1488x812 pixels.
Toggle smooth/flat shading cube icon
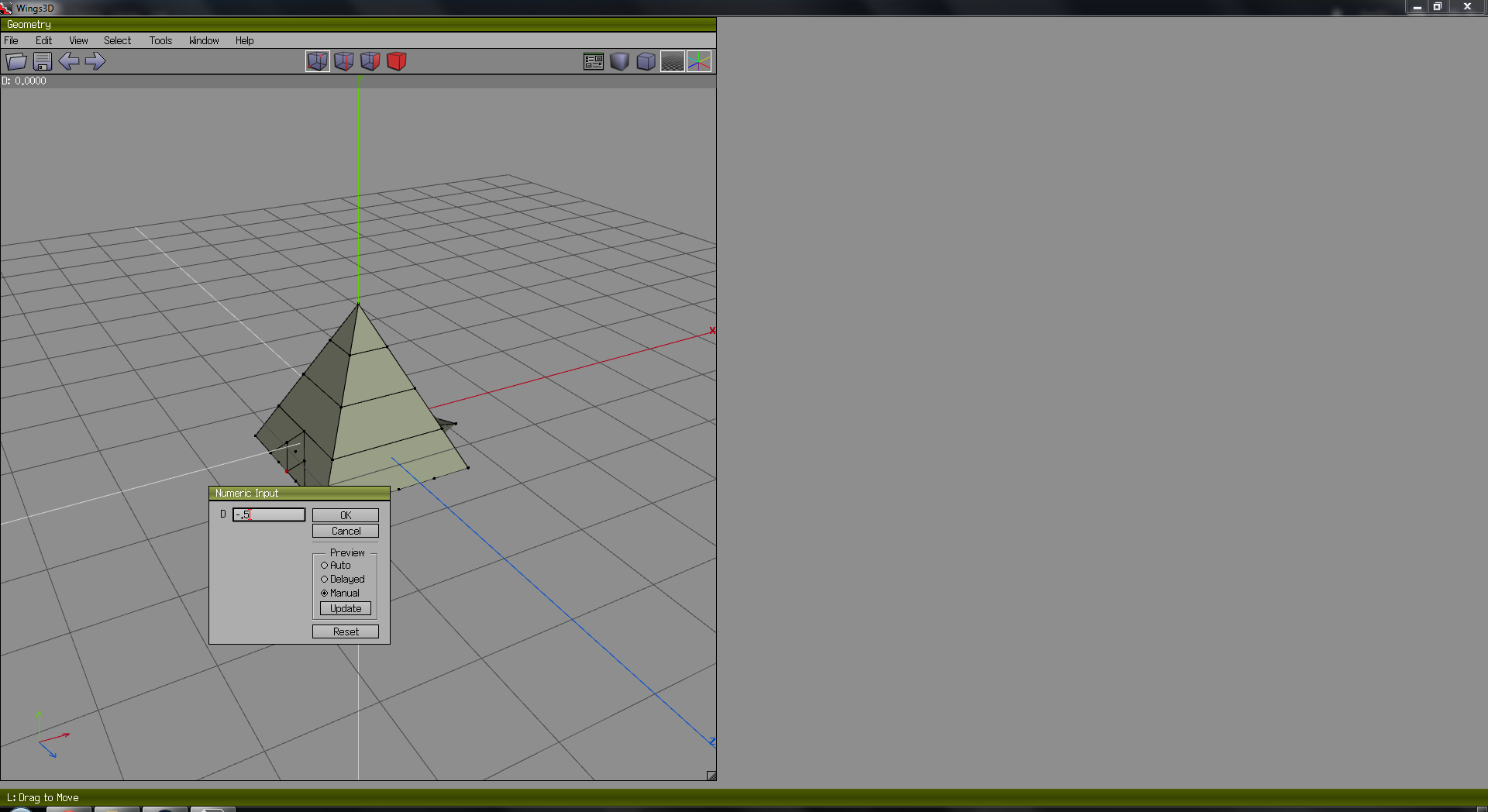point(620,62)
